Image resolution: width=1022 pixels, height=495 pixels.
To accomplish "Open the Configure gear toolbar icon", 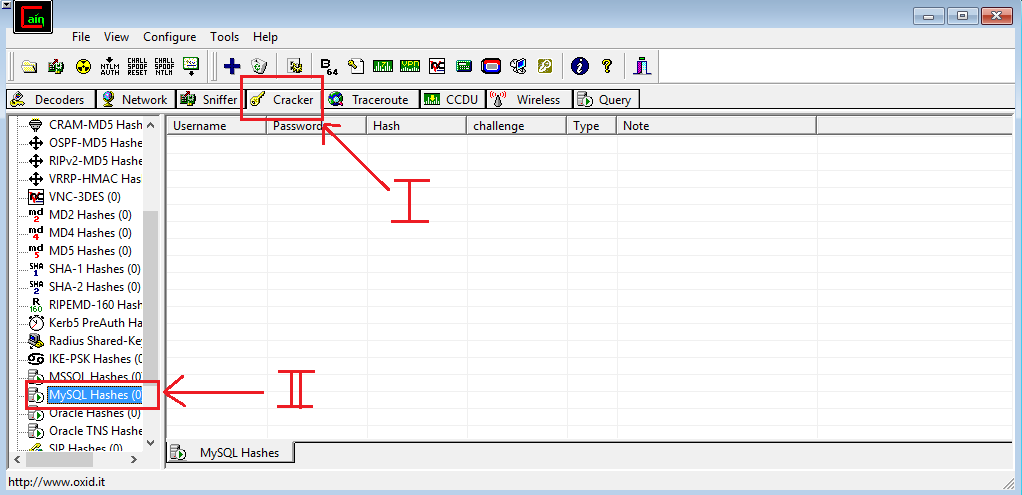I will click(295, 66).
